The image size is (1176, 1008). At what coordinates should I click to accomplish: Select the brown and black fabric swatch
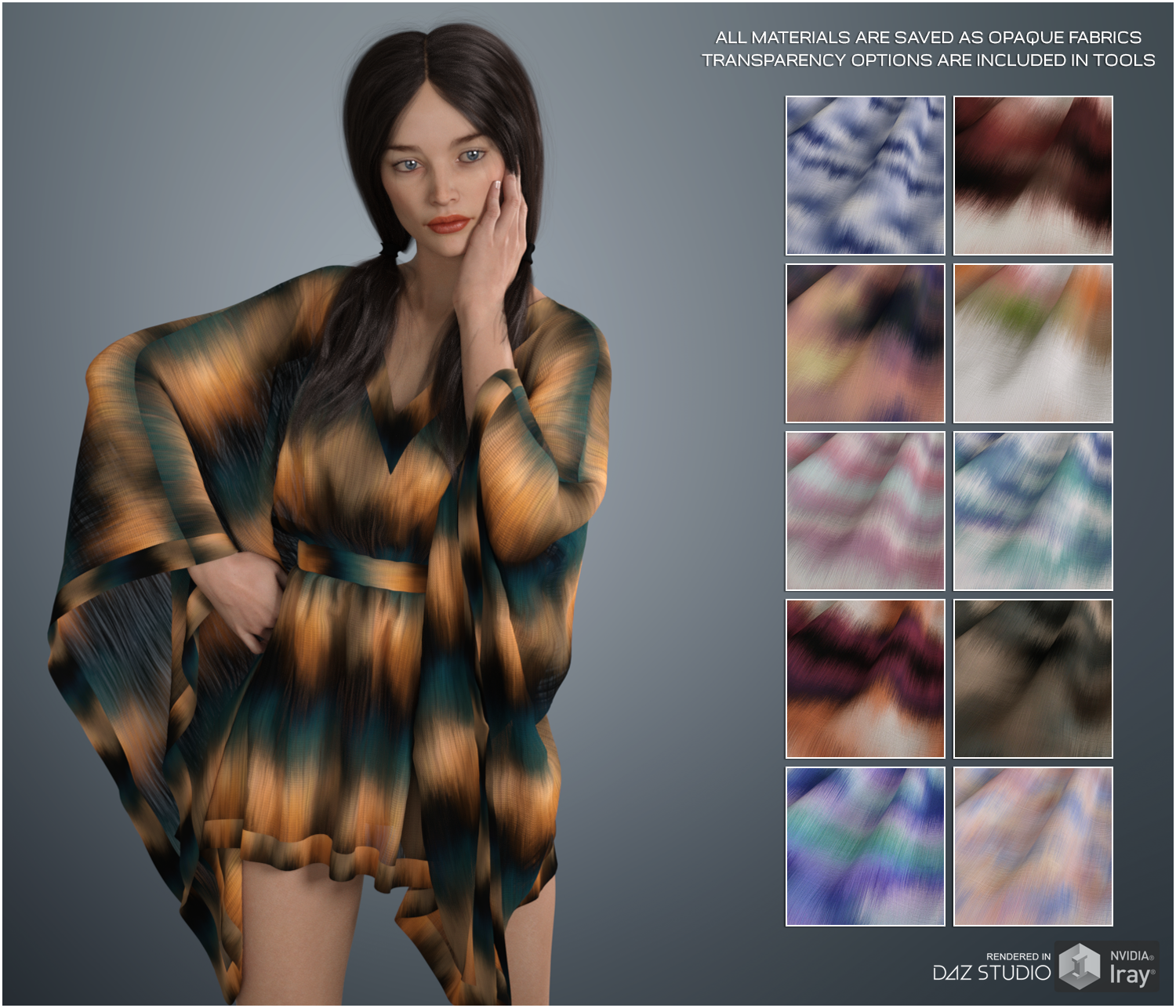[x=1033, y=679]
